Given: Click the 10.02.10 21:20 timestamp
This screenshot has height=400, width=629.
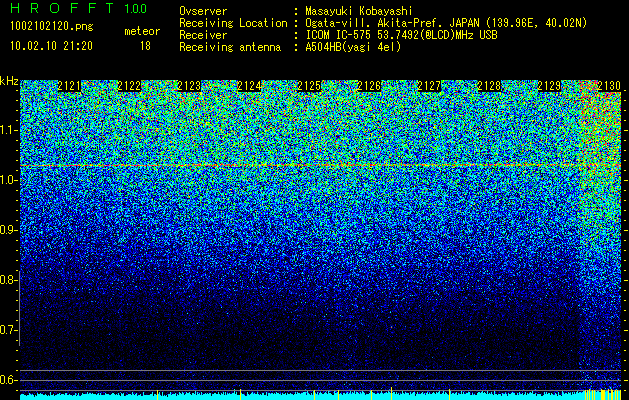Looking at the screenshot, I should tap(51, 46).
